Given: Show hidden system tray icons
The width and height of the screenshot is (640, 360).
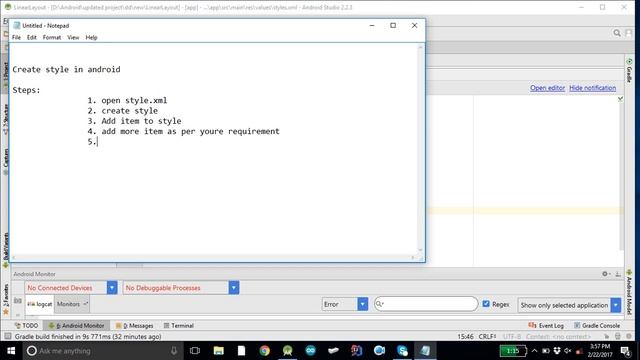Looking at the screenshot, I should tap(534, 351).
